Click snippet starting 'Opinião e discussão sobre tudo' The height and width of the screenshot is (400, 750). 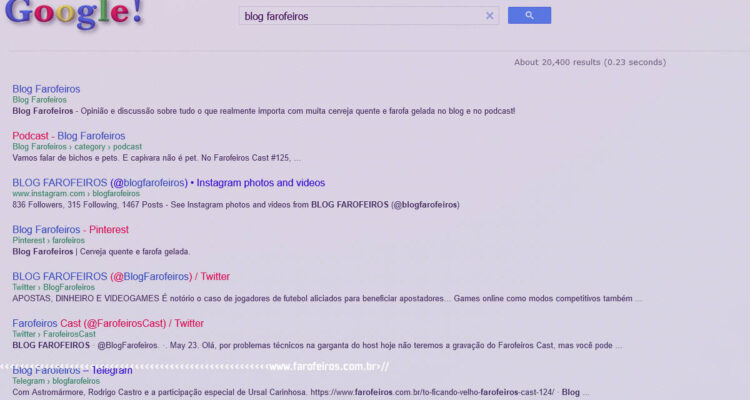coord(298,111)
